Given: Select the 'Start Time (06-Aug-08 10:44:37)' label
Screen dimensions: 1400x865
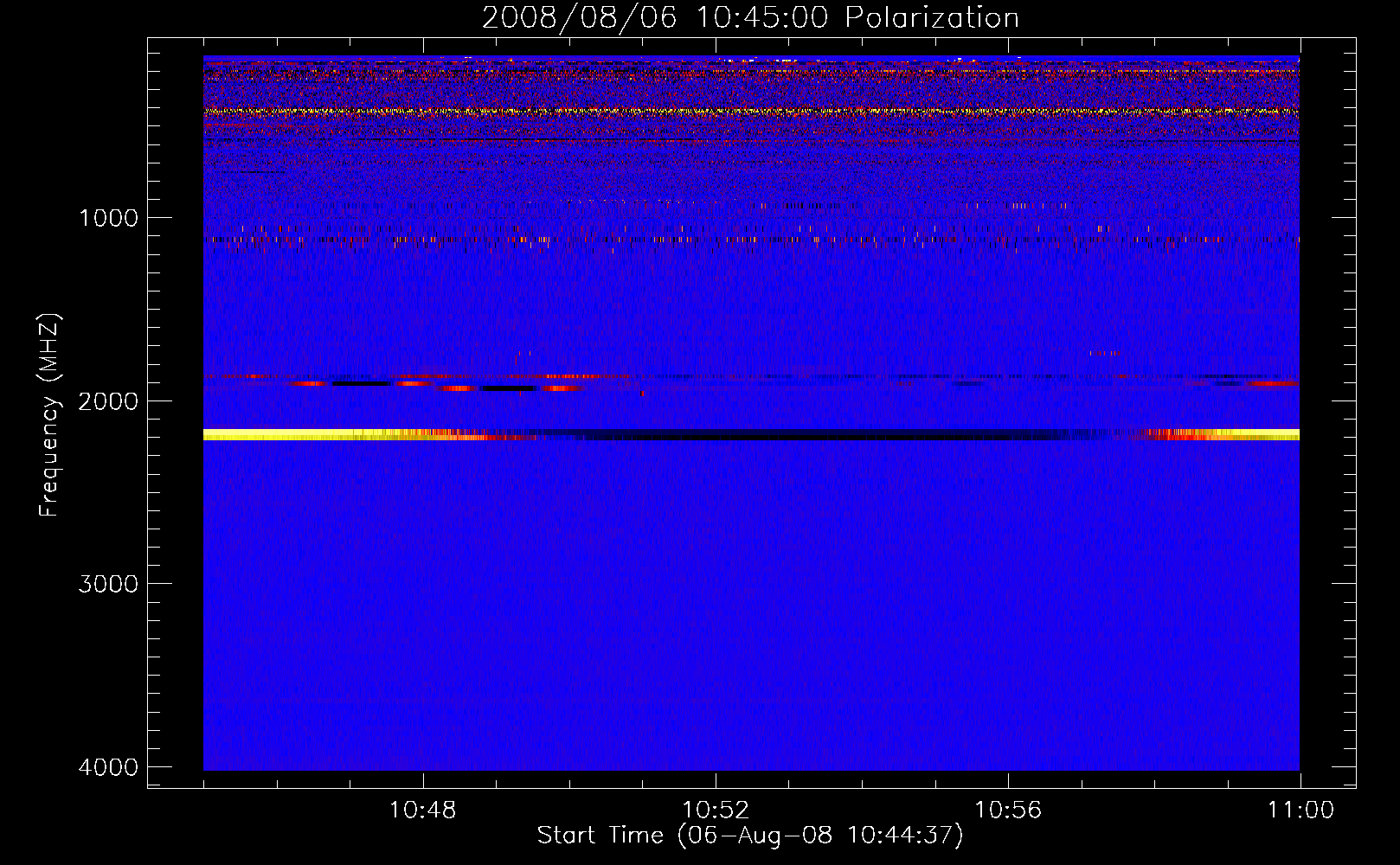Looking at the screenshot, I should pos(750,836).
